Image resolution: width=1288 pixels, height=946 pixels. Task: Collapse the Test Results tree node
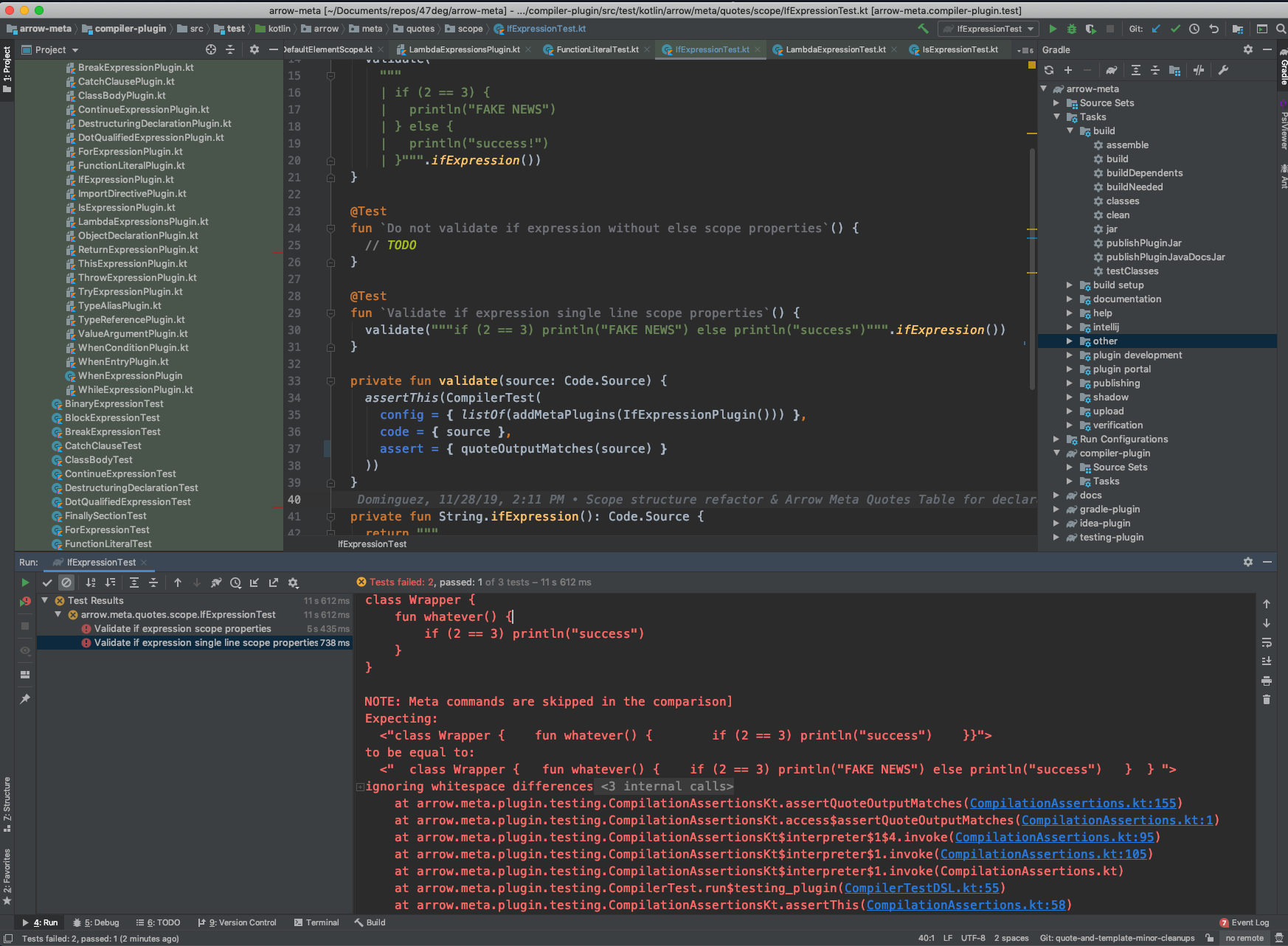[45, 600]
